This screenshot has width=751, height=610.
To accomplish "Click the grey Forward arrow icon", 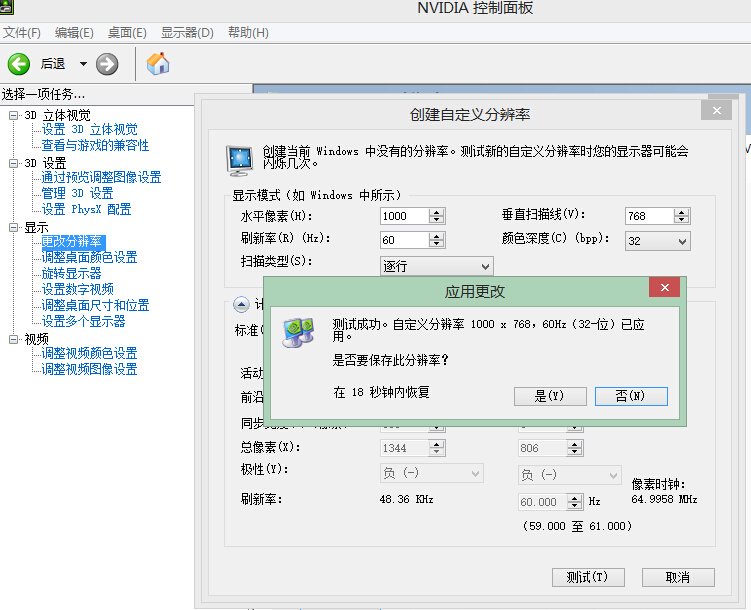I will pos(107,64).
